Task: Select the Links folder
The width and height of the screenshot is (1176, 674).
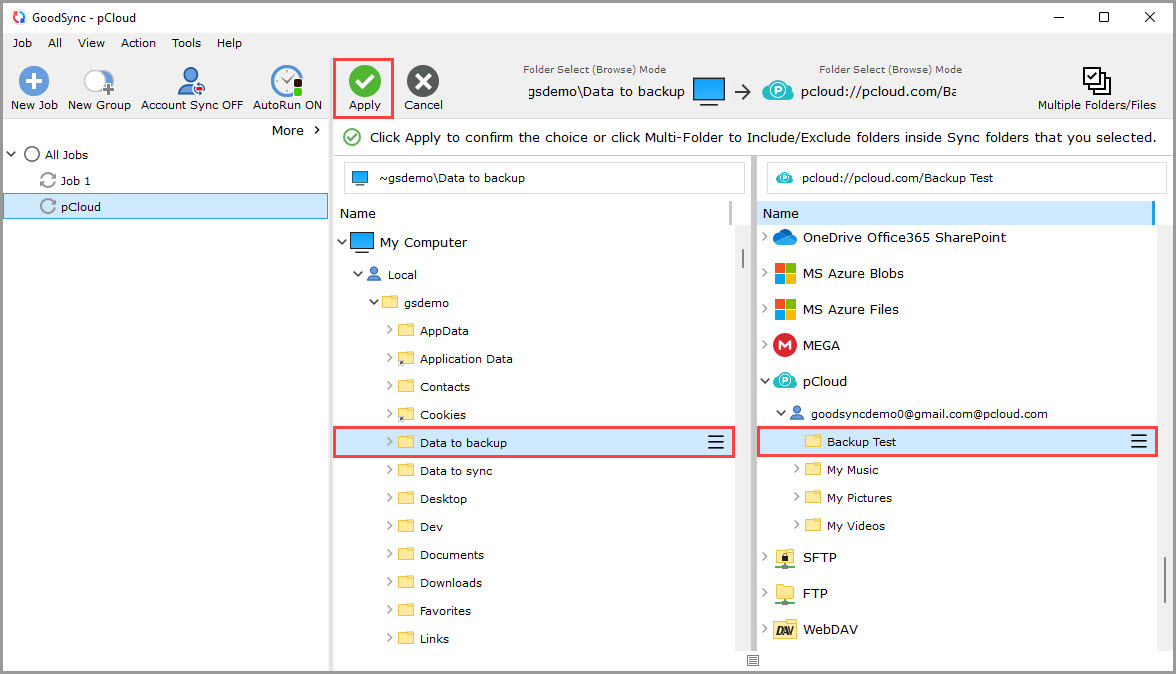Action: pos(434,639)
